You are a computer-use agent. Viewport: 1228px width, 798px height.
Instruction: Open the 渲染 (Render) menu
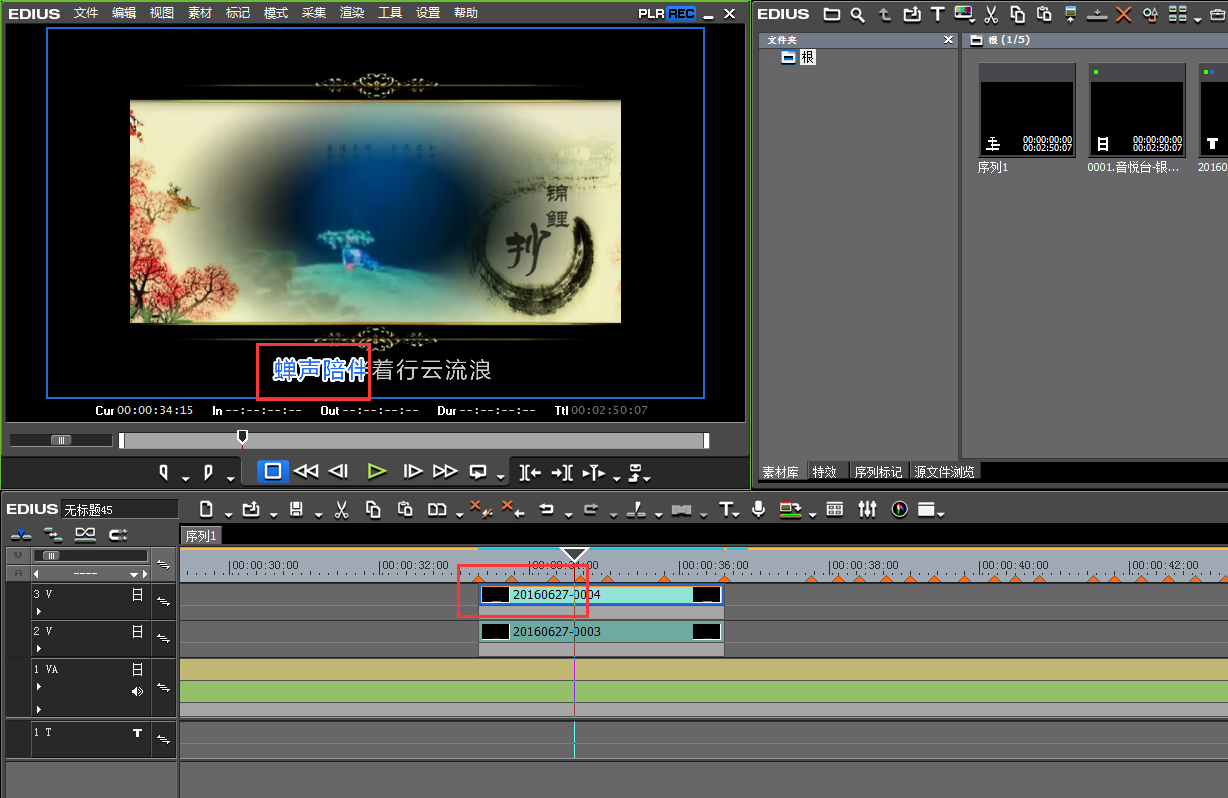352,13
